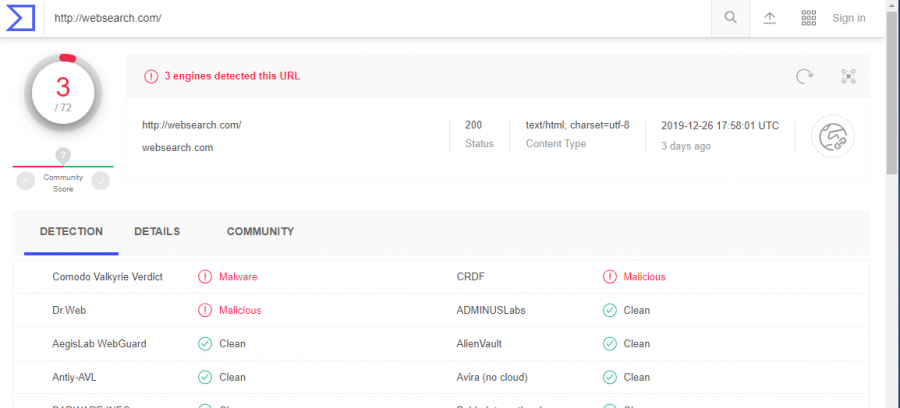Click the 'Community Score' label
Viewport: 900px width, 408px height.
(63, 183)
